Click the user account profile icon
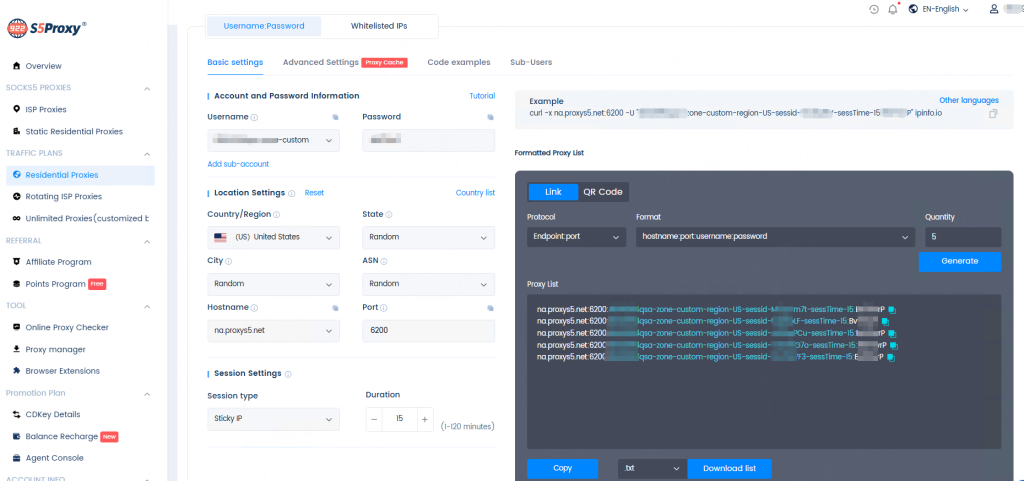This screenshot has height=481, width=1024. coord(993,9)
